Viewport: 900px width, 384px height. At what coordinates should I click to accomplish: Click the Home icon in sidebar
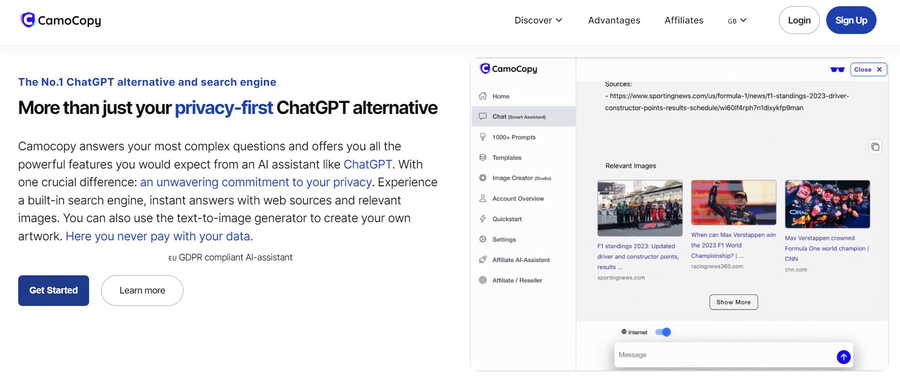[x=483, y=96]
